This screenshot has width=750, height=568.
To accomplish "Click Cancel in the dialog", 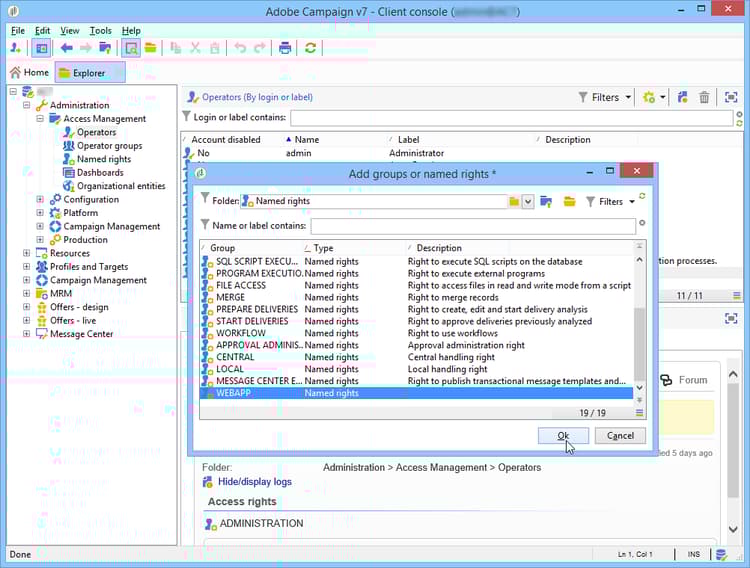I will [620, 435].
